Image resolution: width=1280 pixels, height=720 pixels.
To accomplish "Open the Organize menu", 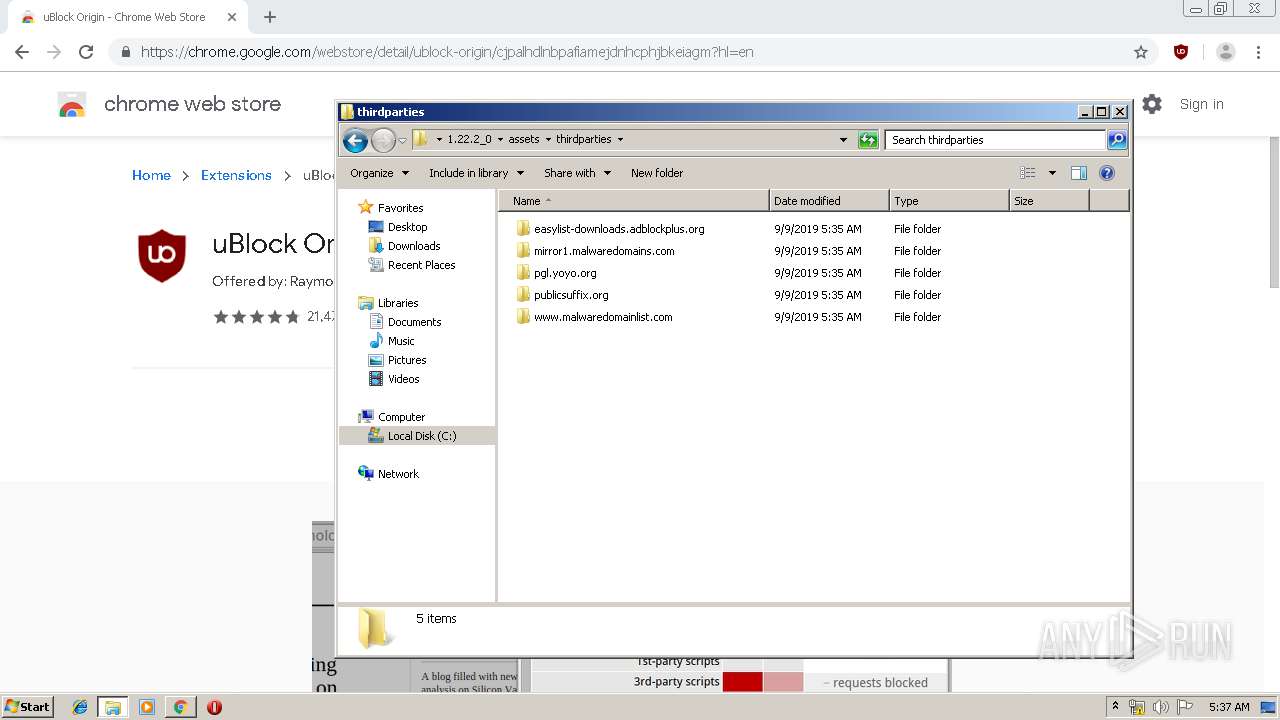I will [x=379, y=173].
